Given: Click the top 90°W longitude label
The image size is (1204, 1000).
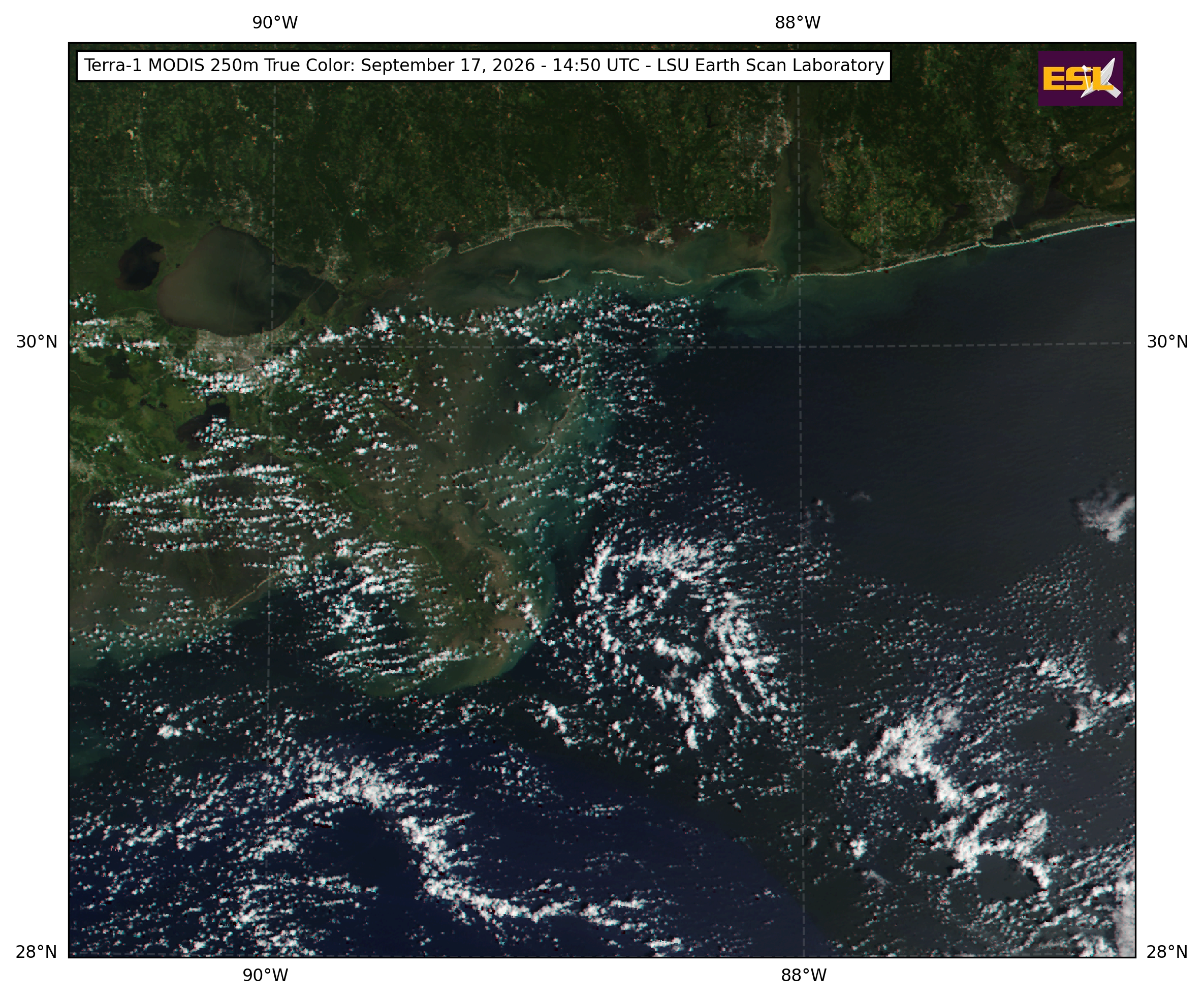Looking at the screenshot, I should coord(275,23).
